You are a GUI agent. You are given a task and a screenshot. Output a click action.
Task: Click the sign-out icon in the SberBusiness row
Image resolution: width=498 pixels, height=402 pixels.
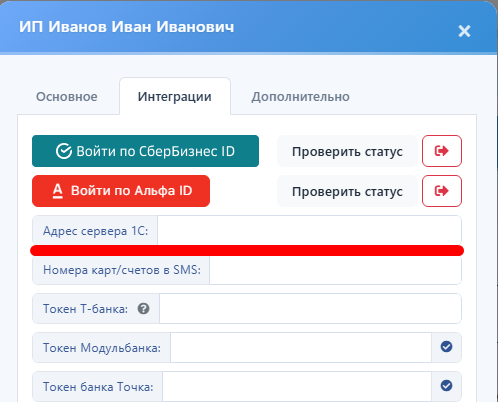442,151
